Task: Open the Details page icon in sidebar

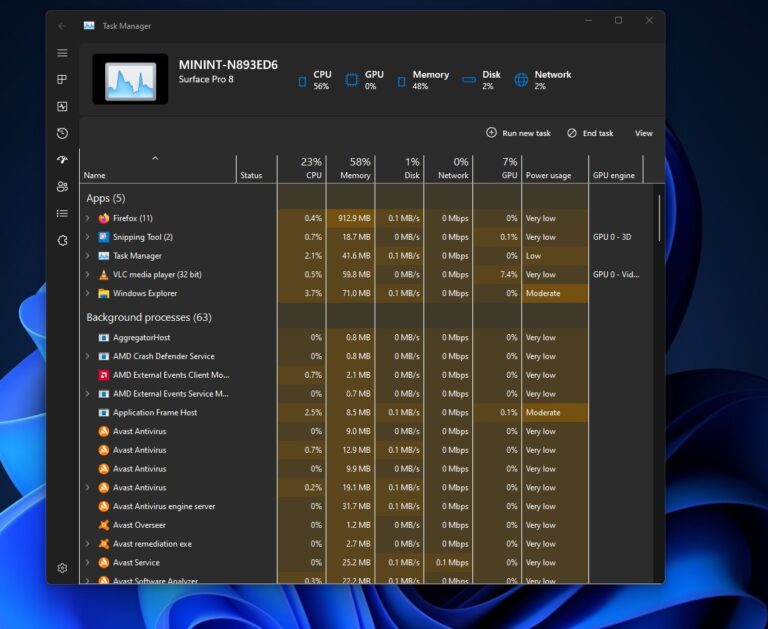Action: [62, 213]
